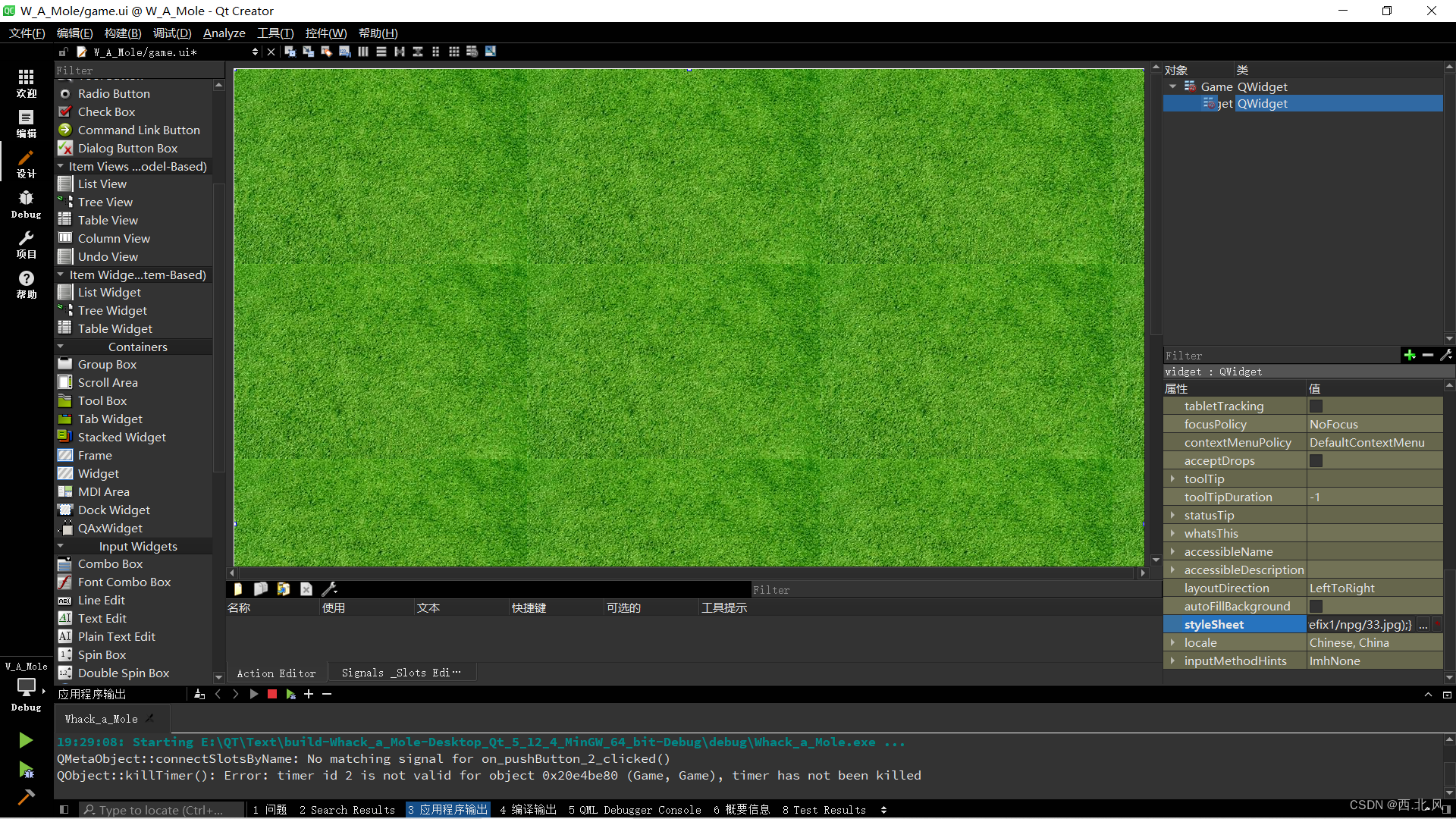Open the Analyze menu
The height and width of the screenshot is (819, 1456).
pos(224,33)
